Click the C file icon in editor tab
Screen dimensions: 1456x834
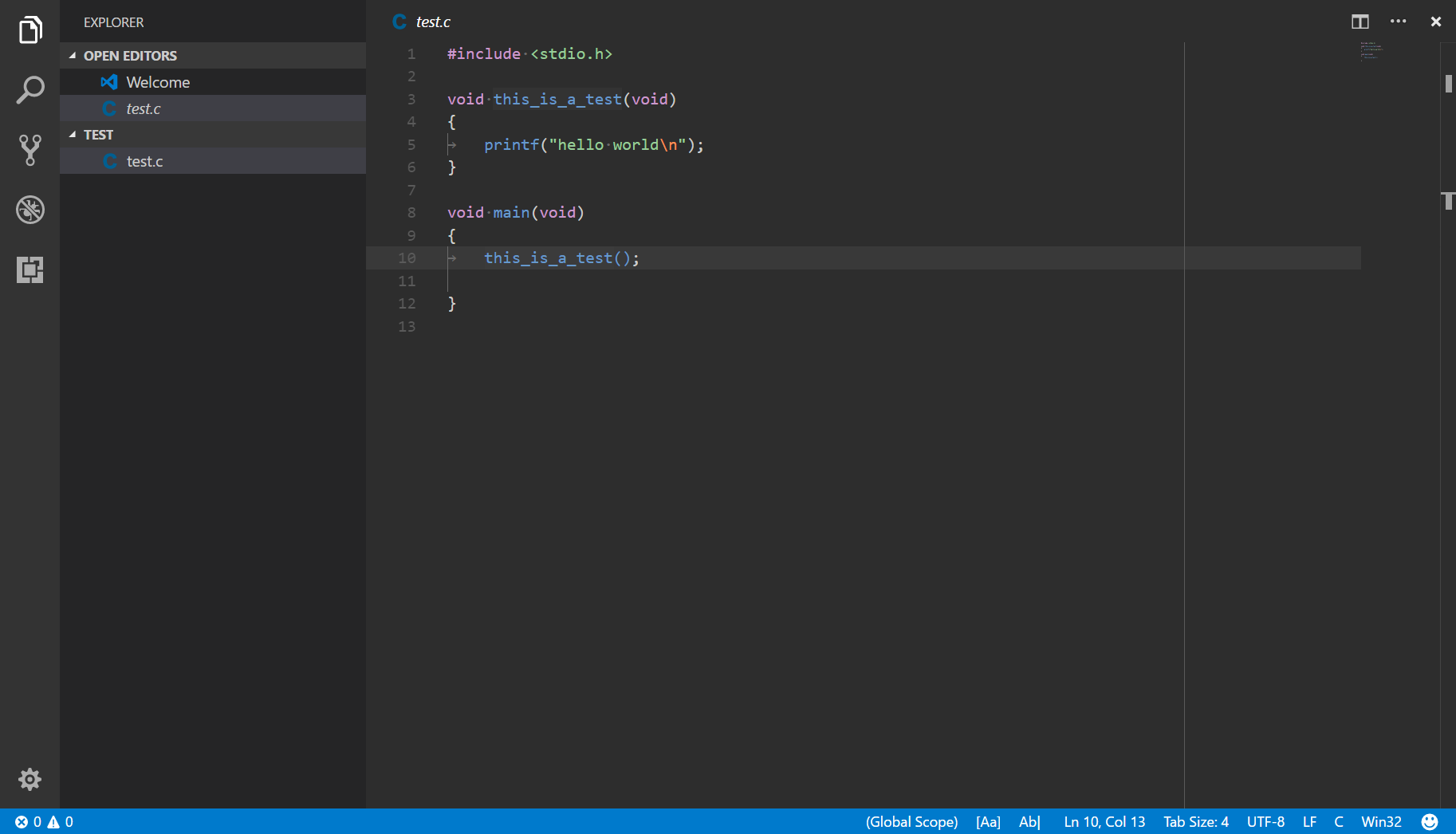[x=399, y=22]
